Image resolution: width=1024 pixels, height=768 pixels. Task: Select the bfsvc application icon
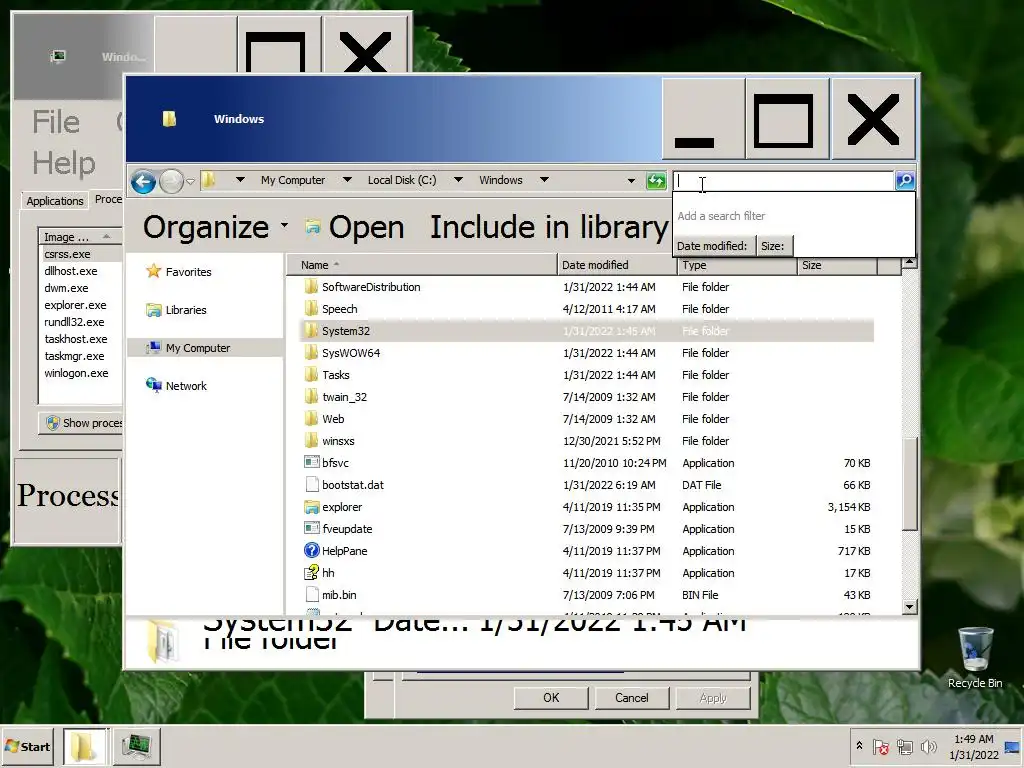click(x=312, y=462)
